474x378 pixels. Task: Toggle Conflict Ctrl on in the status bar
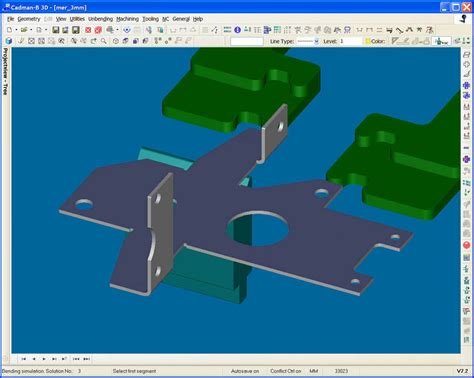[286, 371]
